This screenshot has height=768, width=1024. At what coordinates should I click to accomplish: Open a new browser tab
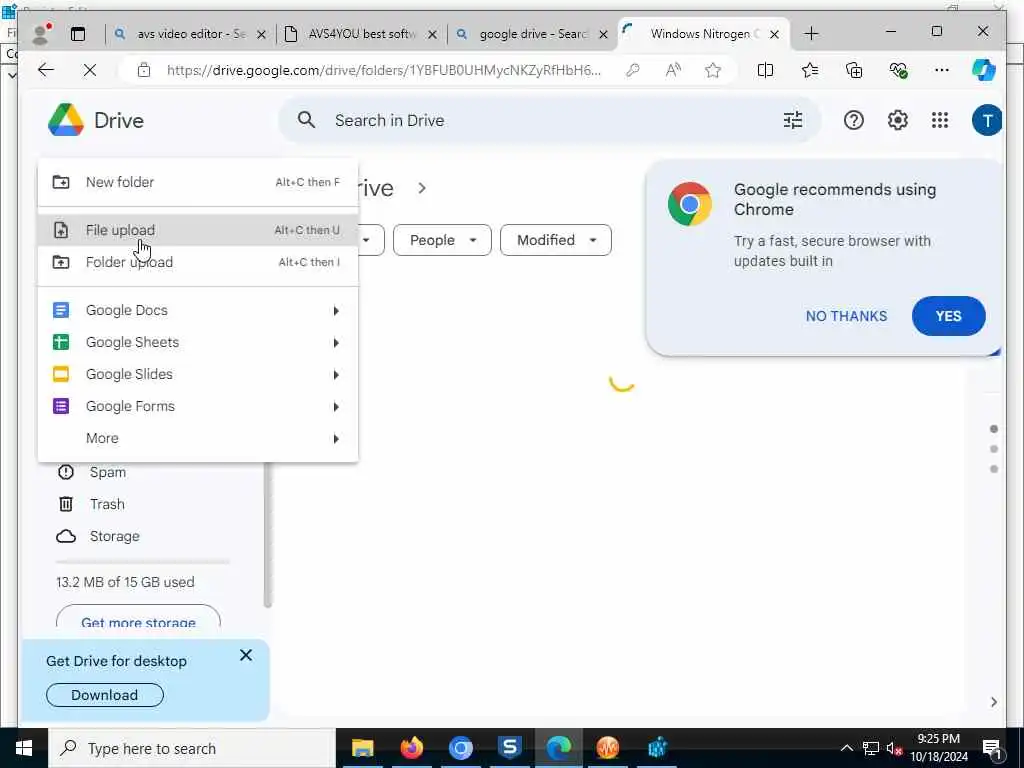pos(811,33)
